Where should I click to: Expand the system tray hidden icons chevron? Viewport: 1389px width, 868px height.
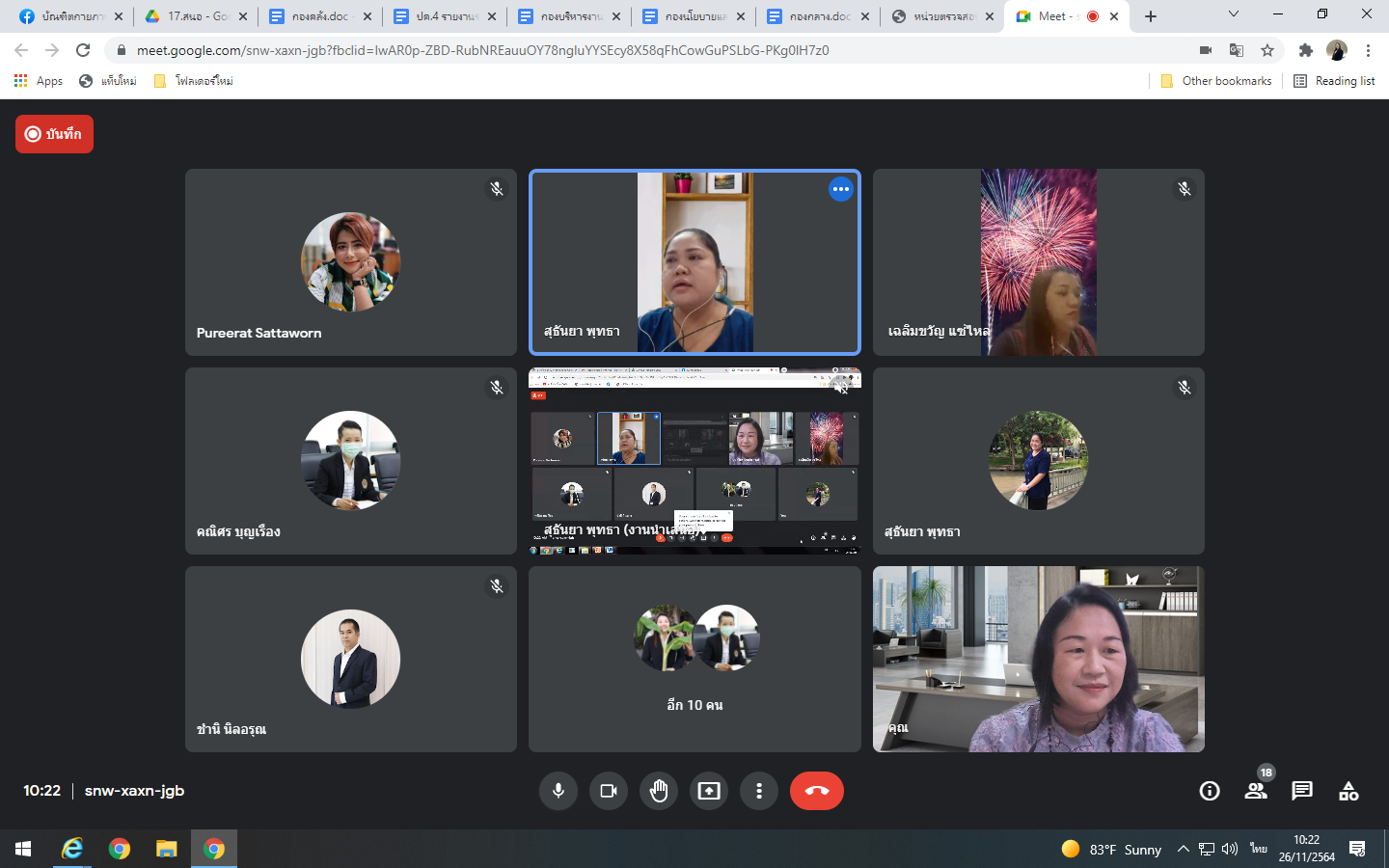(1183, 849)
